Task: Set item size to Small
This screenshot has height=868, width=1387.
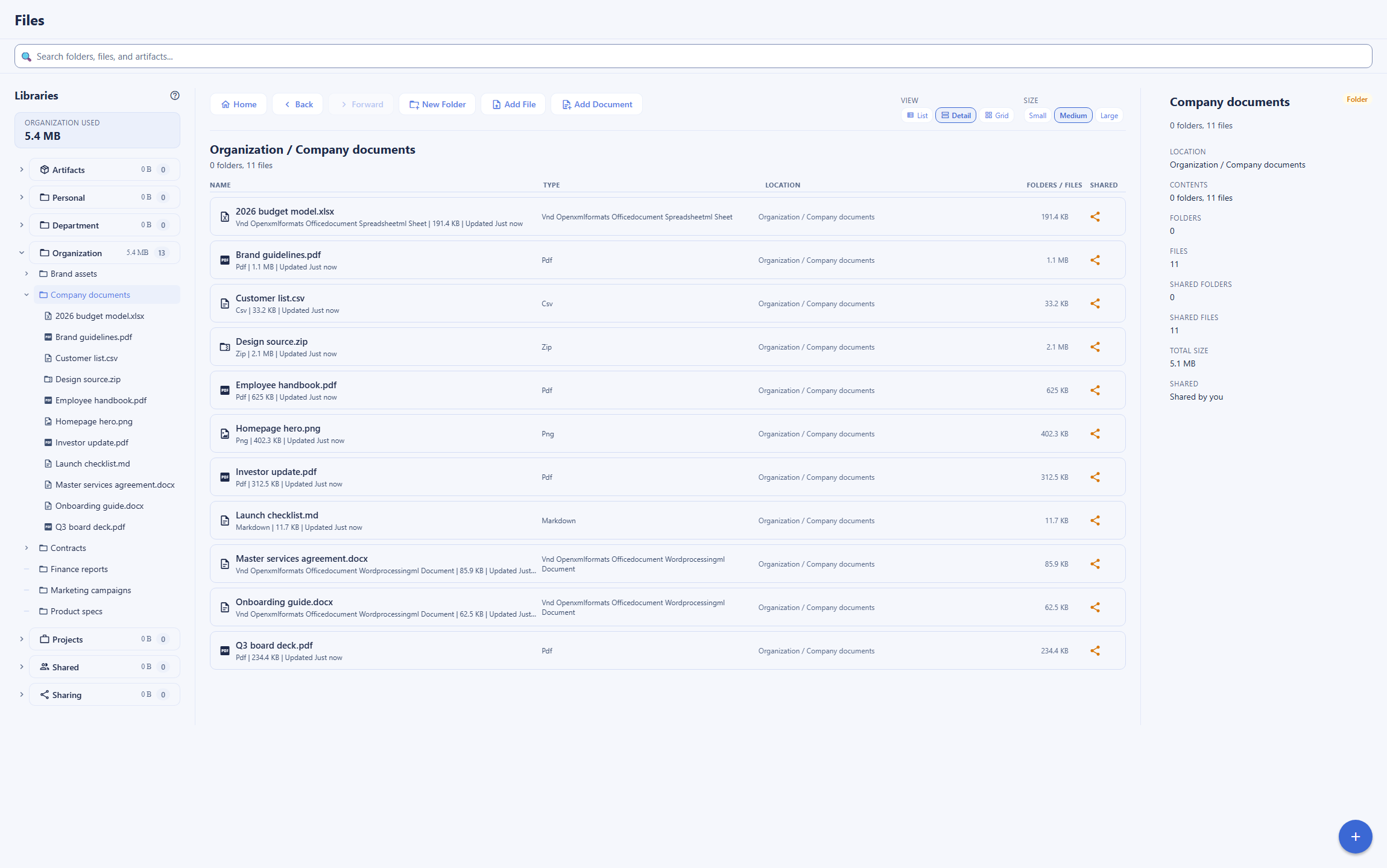Action: 1037,116
